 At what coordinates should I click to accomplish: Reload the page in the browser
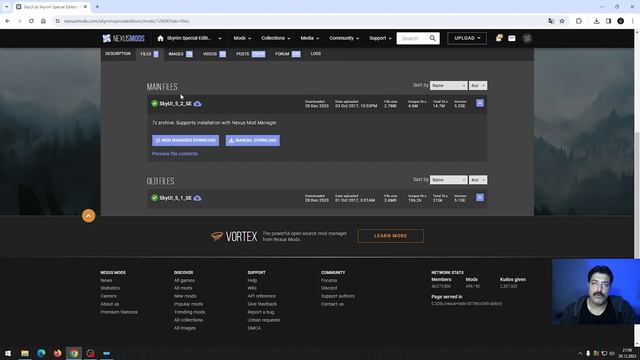31,21
